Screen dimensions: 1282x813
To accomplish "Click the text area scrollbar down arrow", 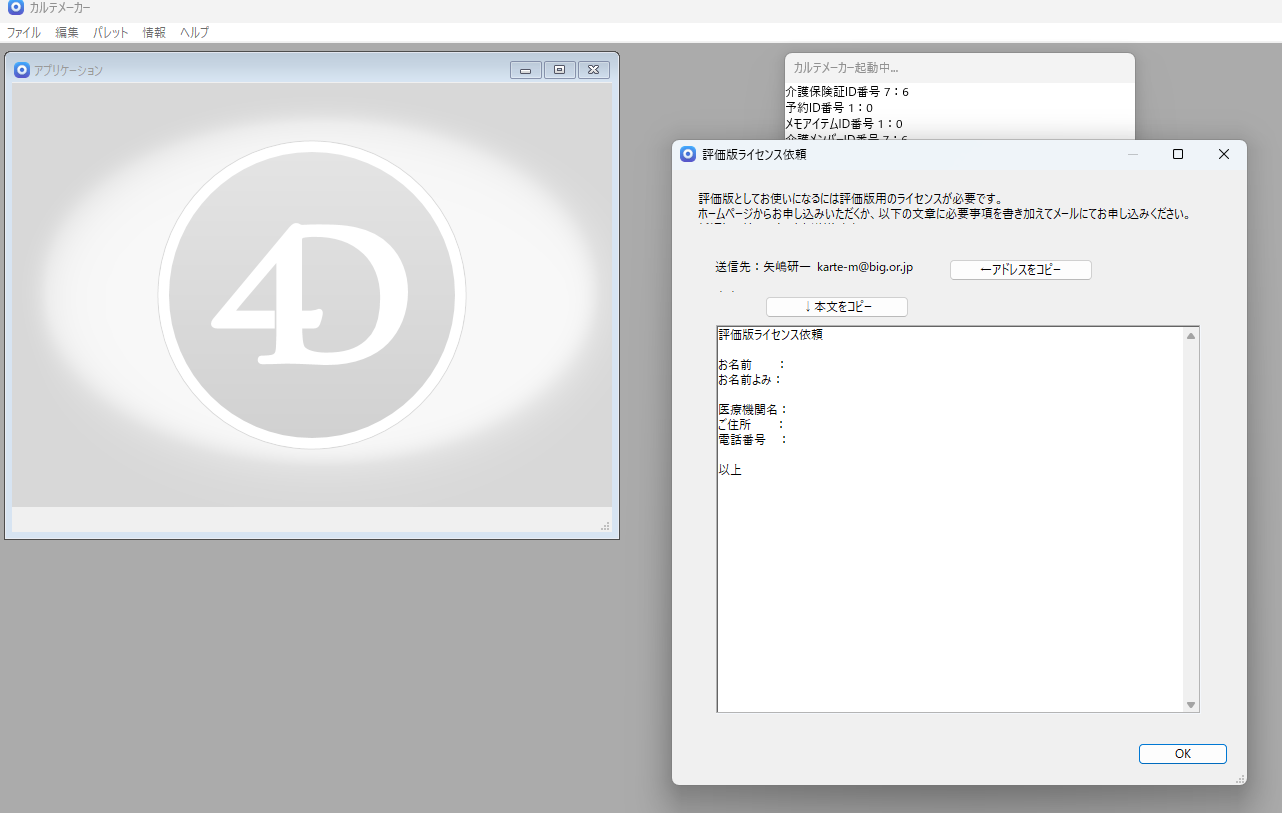I will click(x=1190, y=704).
